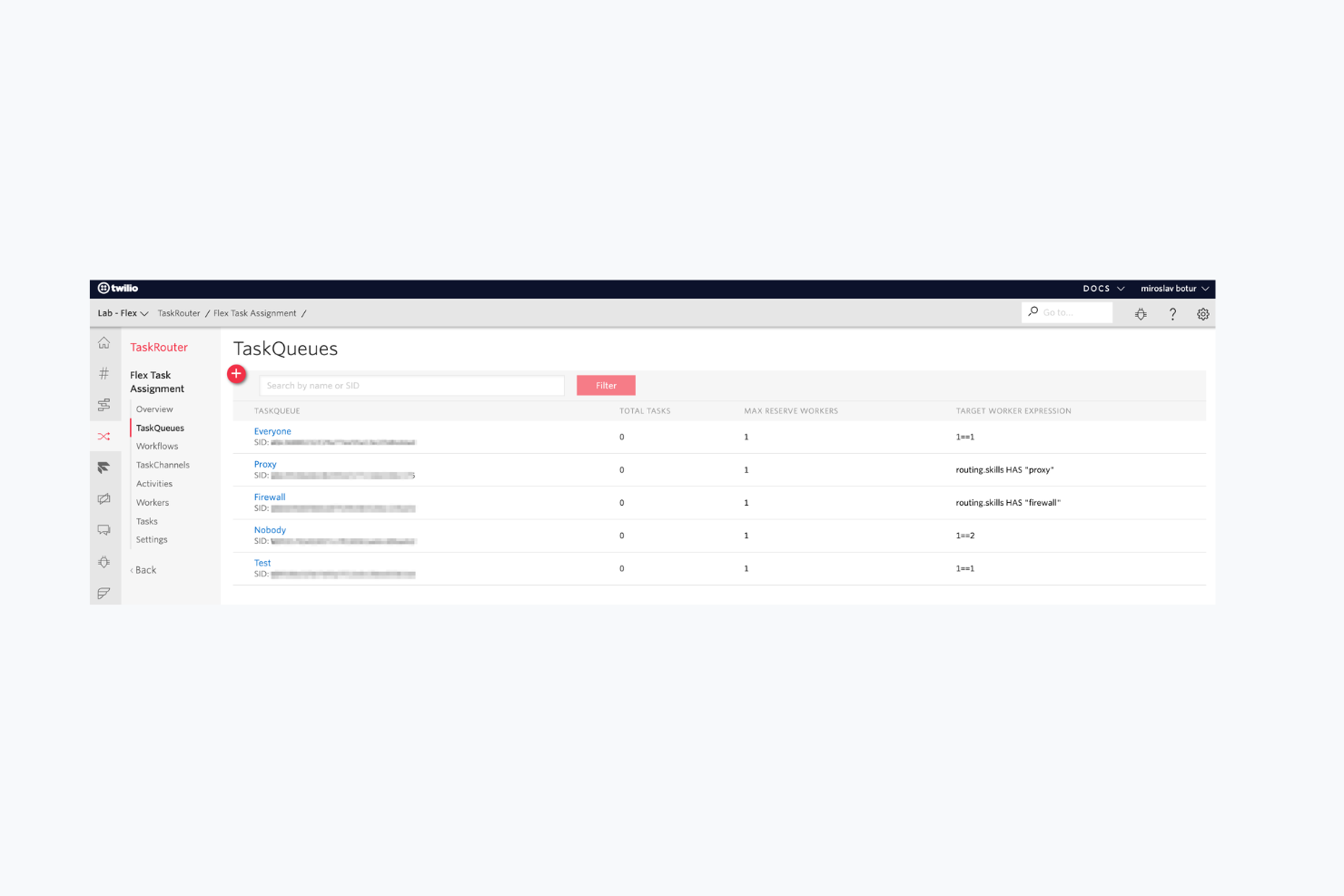
Task: Open the Flex icon in sidebar
Action: [x=104, y=468]
